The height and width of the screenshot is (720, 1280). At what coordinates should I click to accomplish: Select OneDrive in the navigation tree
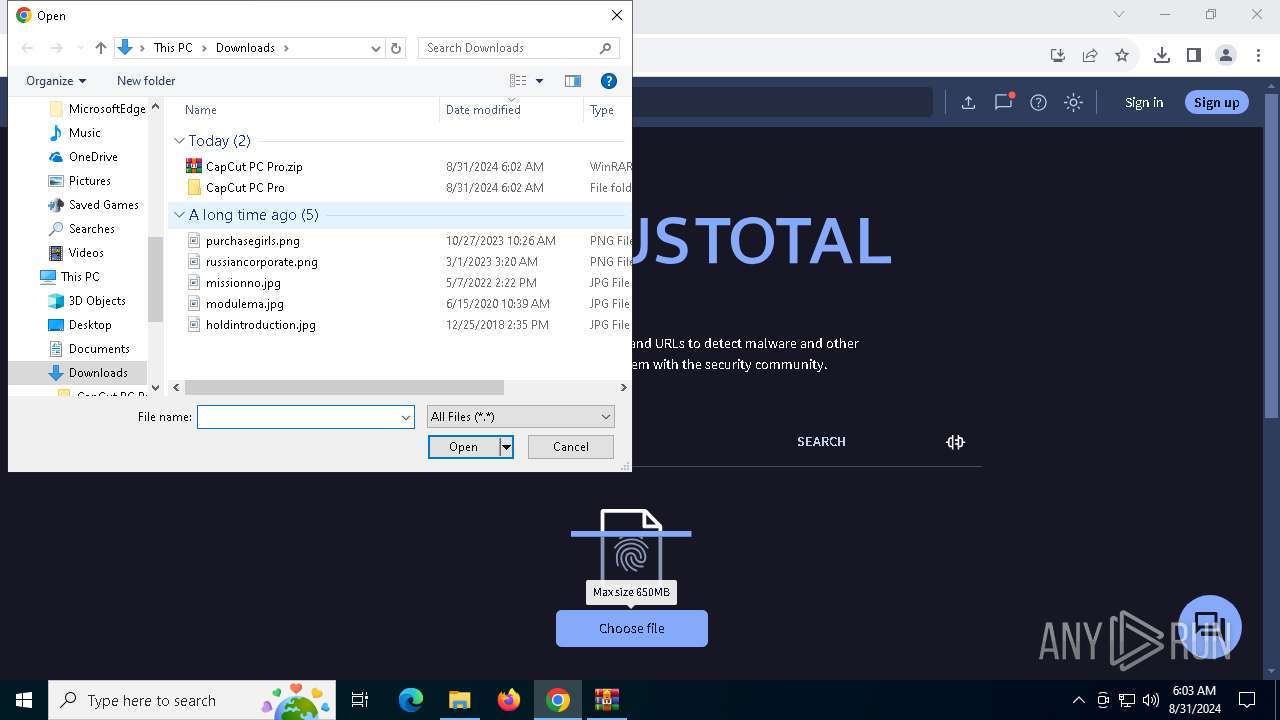[x=93, y=157]
